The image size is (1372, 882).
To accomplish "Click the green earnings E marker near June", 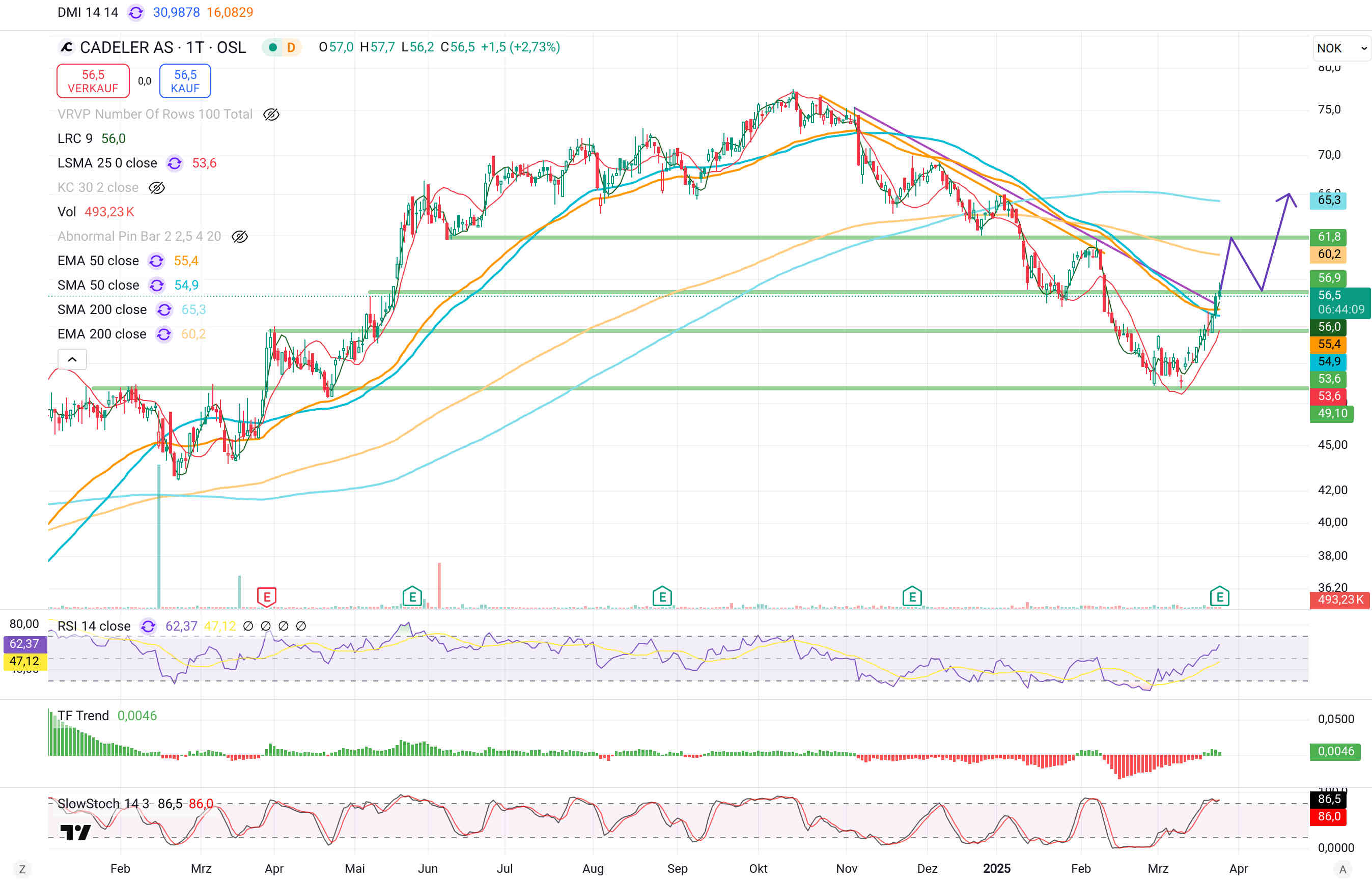I will coord(412,597).
